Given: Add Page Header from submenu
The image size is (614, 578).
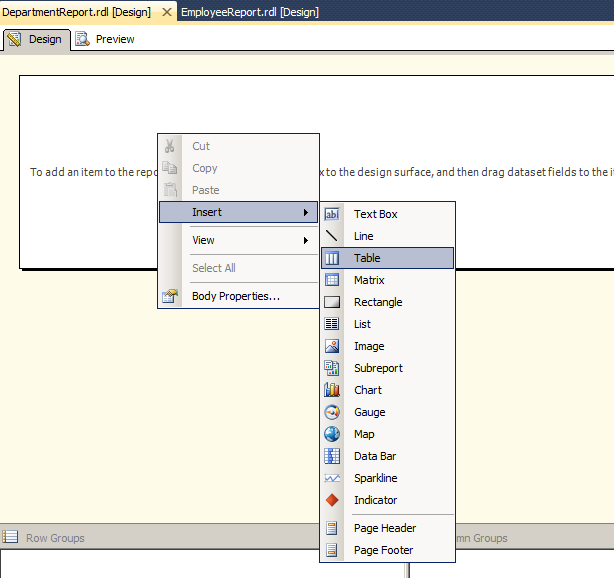Looking at the screenshot, I should (387, 528).
